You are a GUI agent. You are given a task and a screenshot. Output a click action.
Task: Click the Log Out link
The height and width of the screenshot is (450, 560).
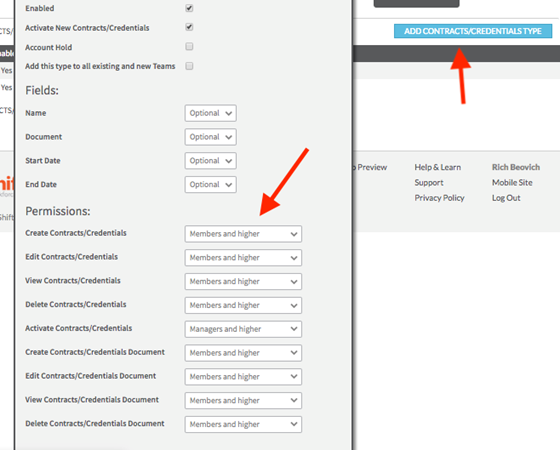pos(506,198)
